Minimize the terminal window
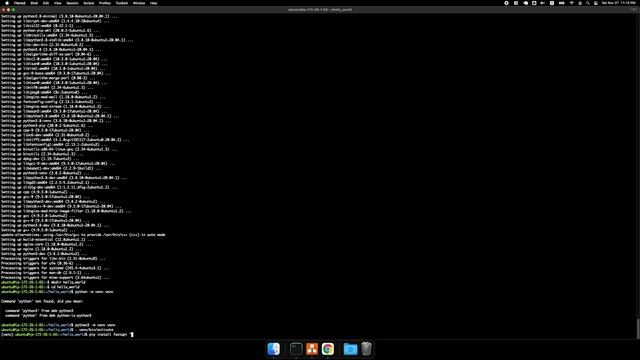Viewport: 640px width, 360px height. tap(9, 9)
